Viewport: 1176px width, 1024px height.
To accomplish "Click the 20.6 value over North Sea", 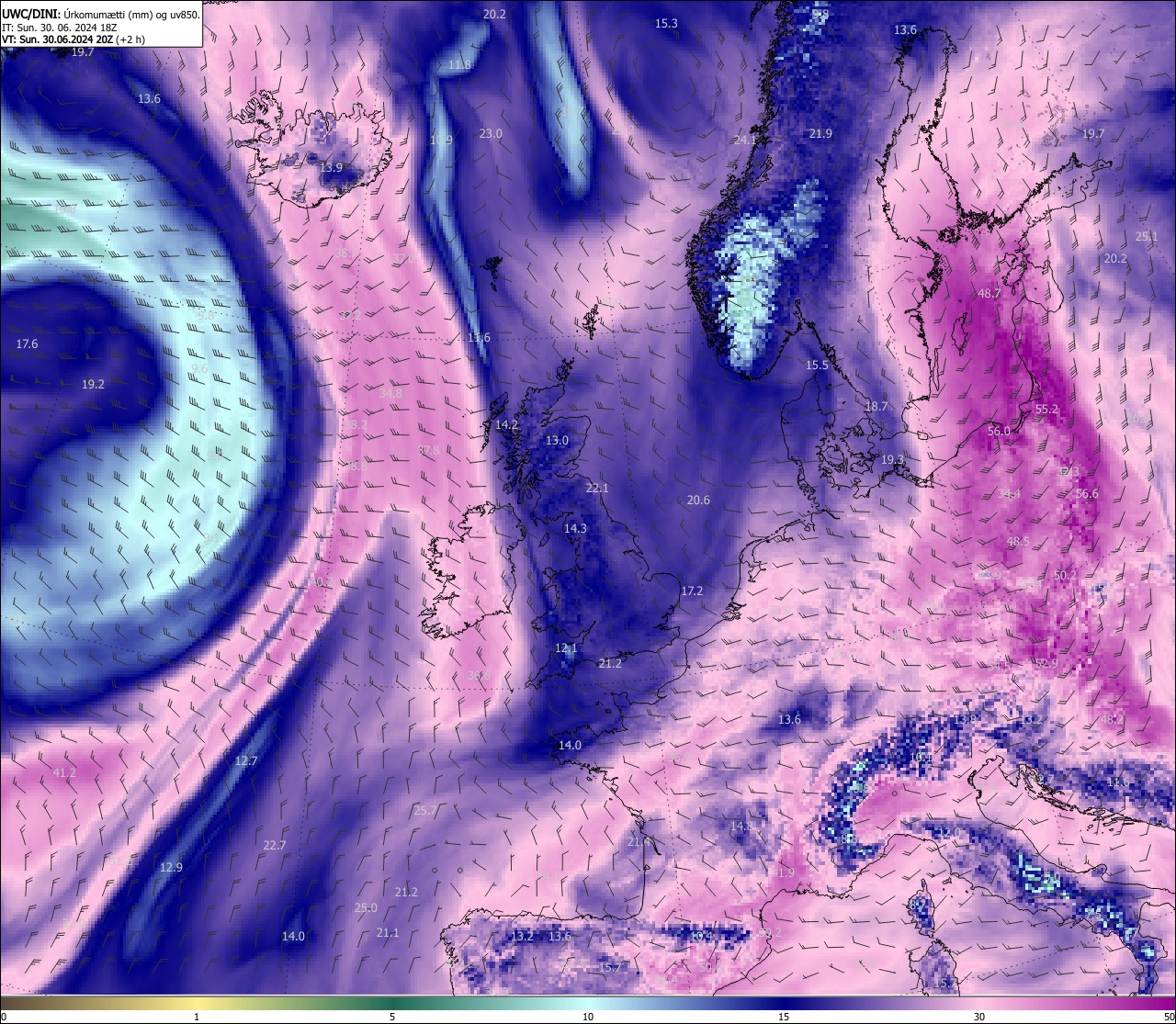I will coord(698,500).
